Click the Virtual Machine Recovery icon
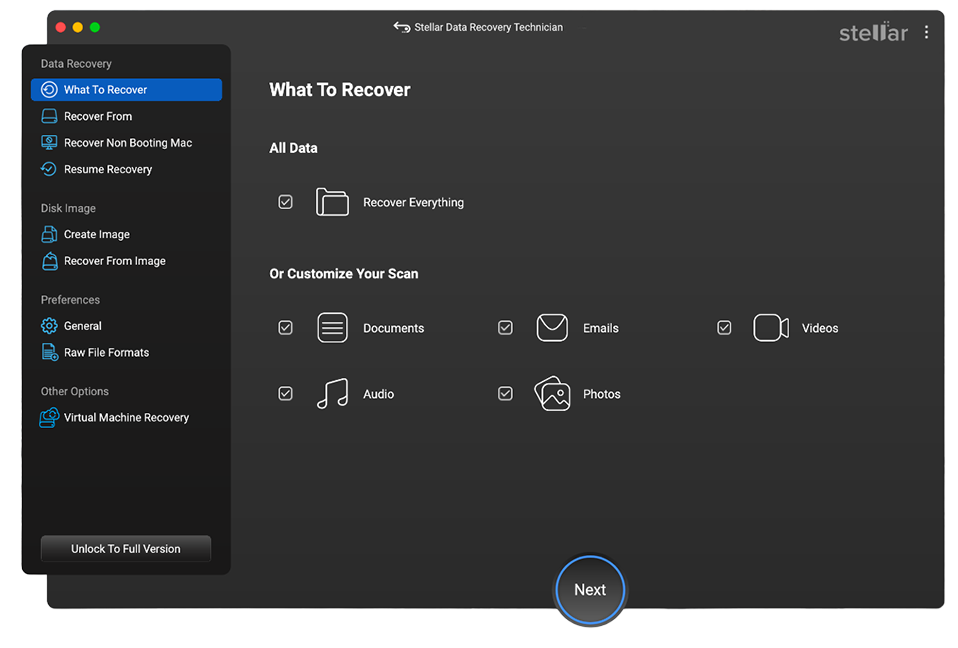 pyautogui.click(x=49, y=418)
